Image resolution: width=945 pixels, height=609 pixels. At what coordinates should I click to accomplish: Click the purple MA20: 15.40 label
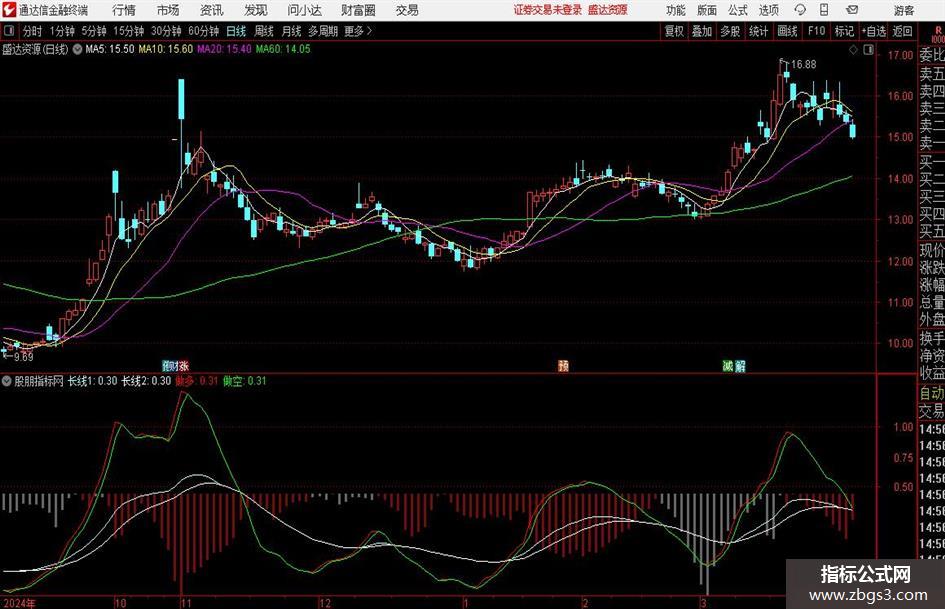[224, 49]
